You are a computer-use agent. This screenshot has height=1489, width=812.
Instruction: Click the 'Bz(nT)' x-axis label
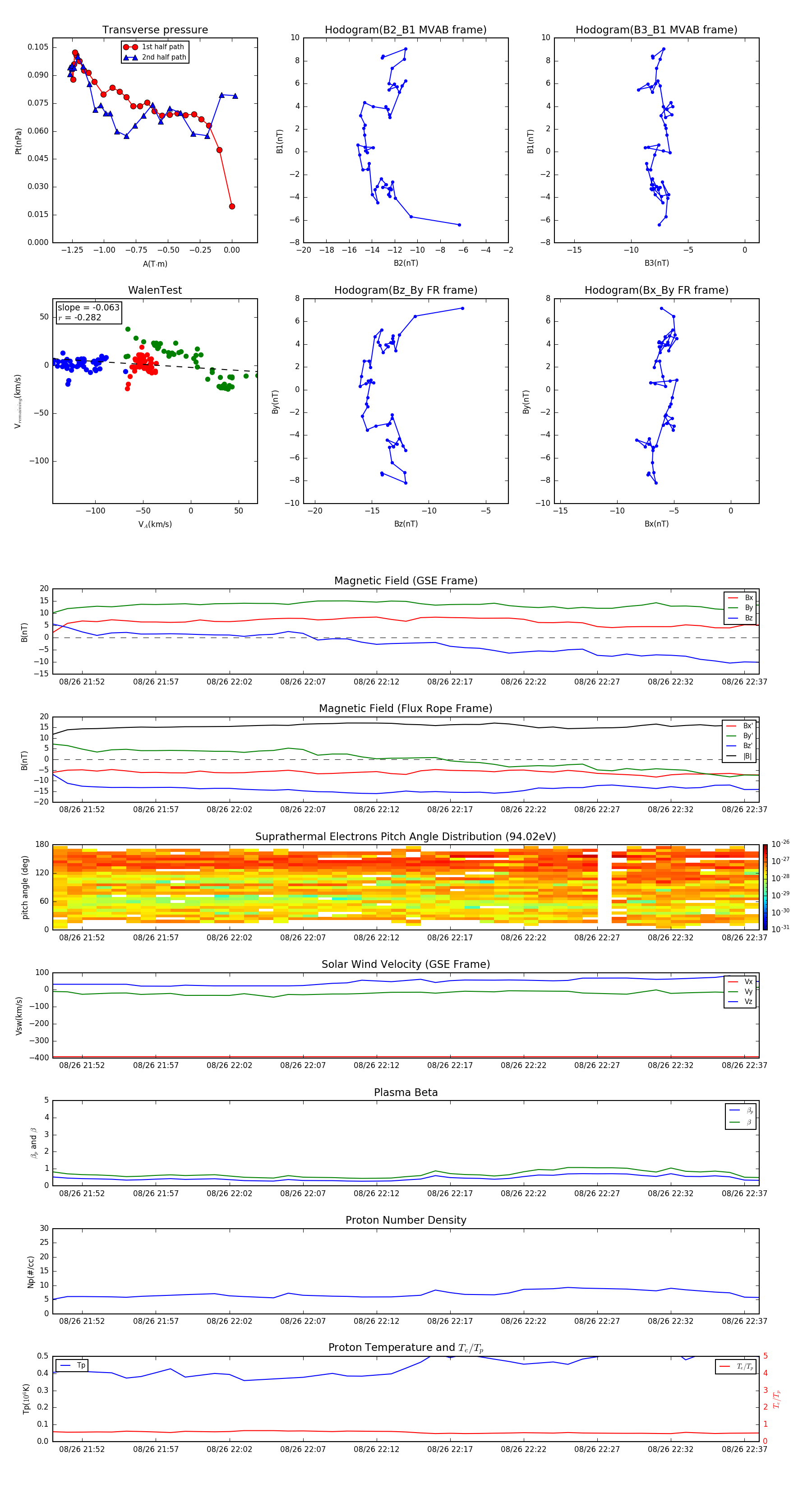[406, 524]
